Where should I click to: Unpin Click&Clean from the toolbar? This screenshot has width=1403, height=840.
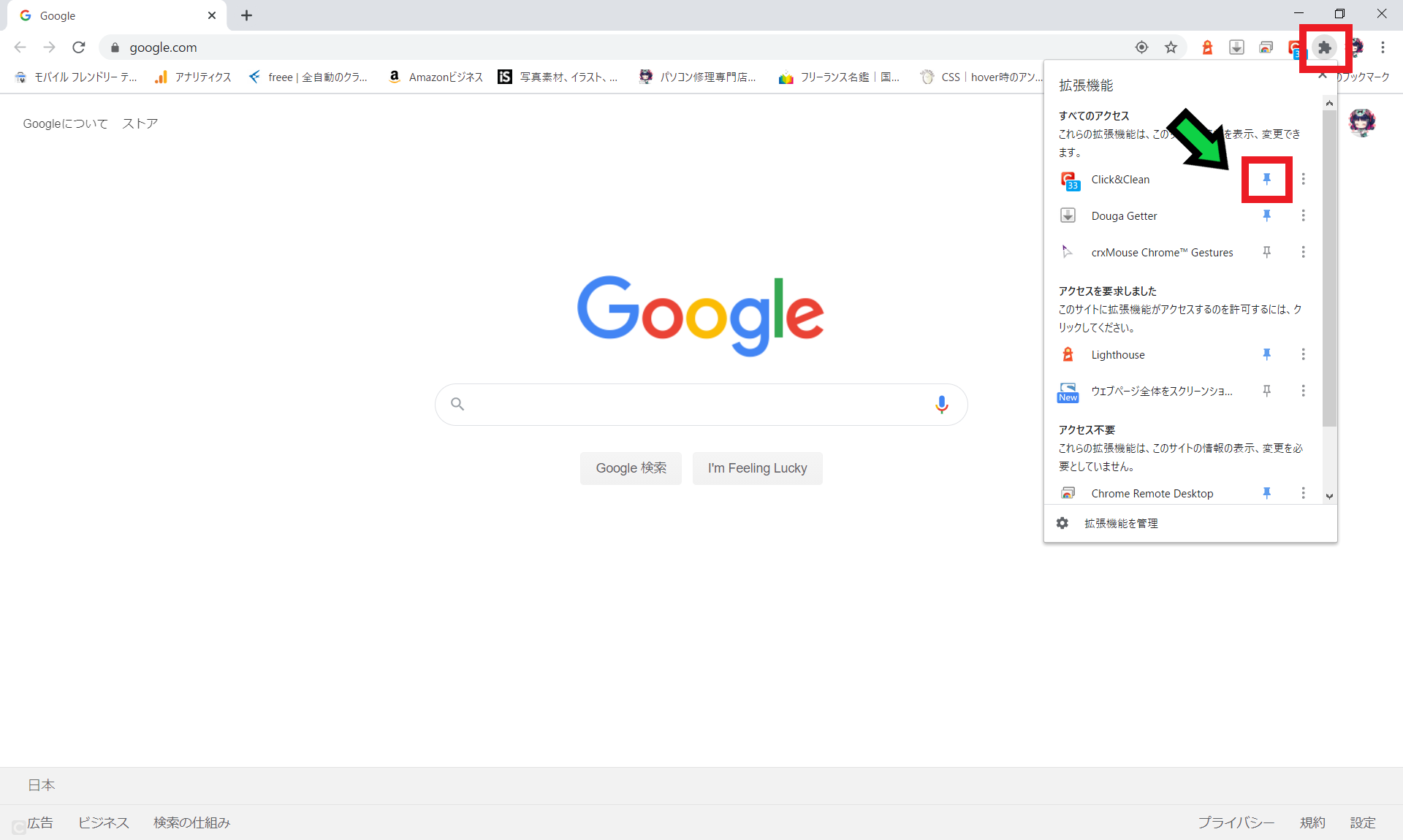[1267, 179]
